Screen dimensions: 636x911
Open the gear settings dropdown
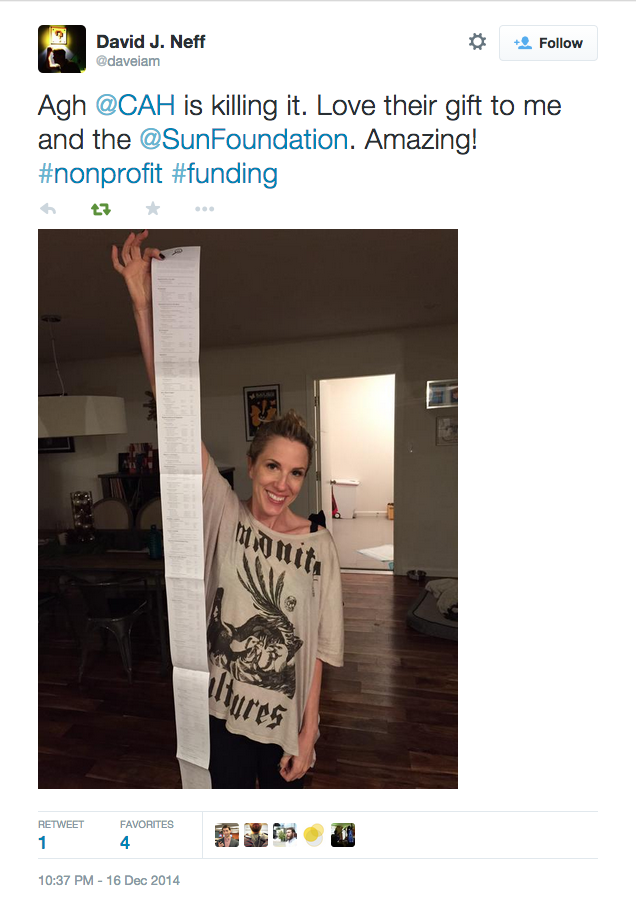pos(477,42)
